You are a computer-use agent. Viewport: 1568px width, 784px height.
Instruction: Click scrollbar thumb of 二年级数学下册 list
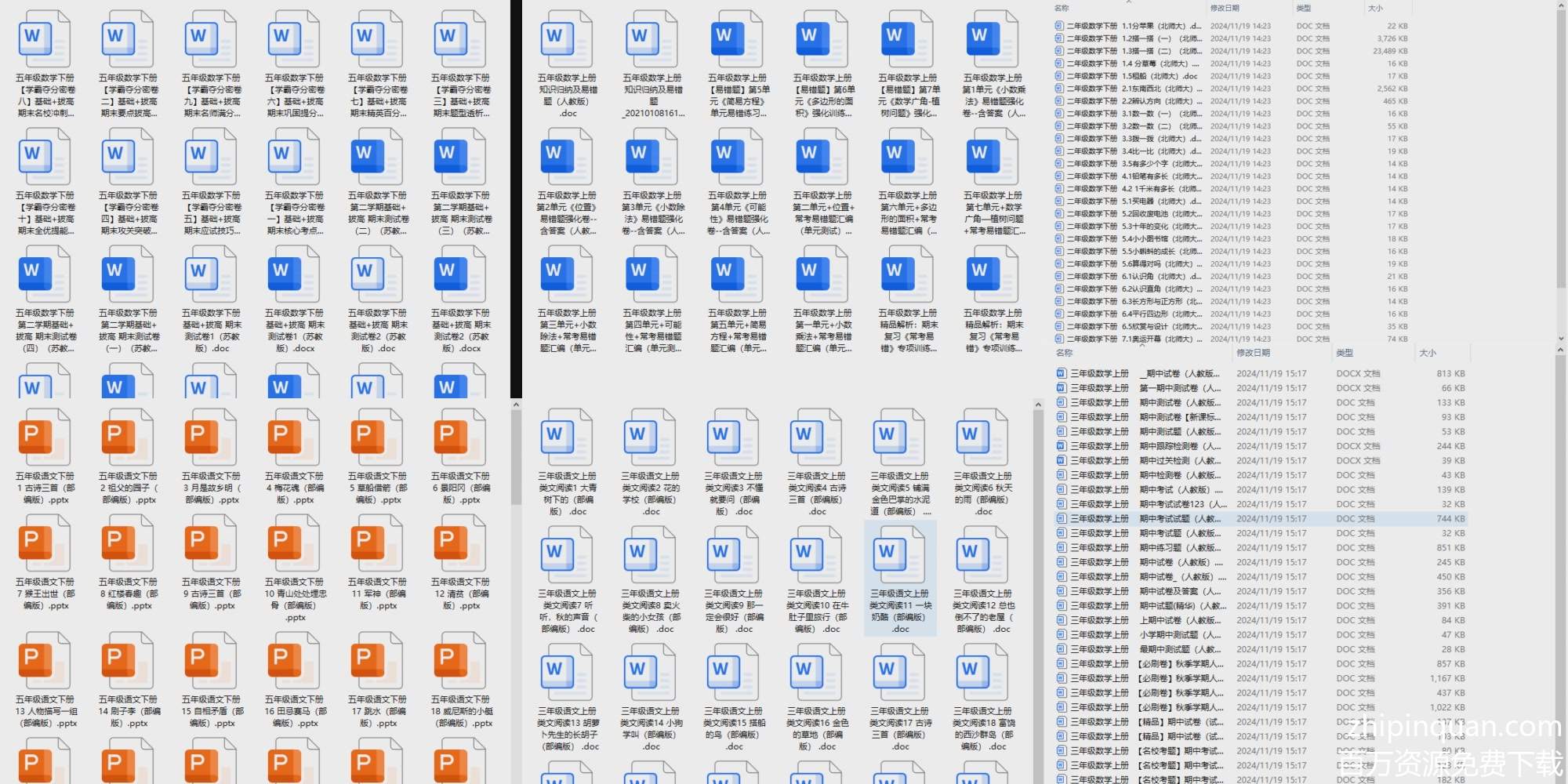coord(1560,149)
